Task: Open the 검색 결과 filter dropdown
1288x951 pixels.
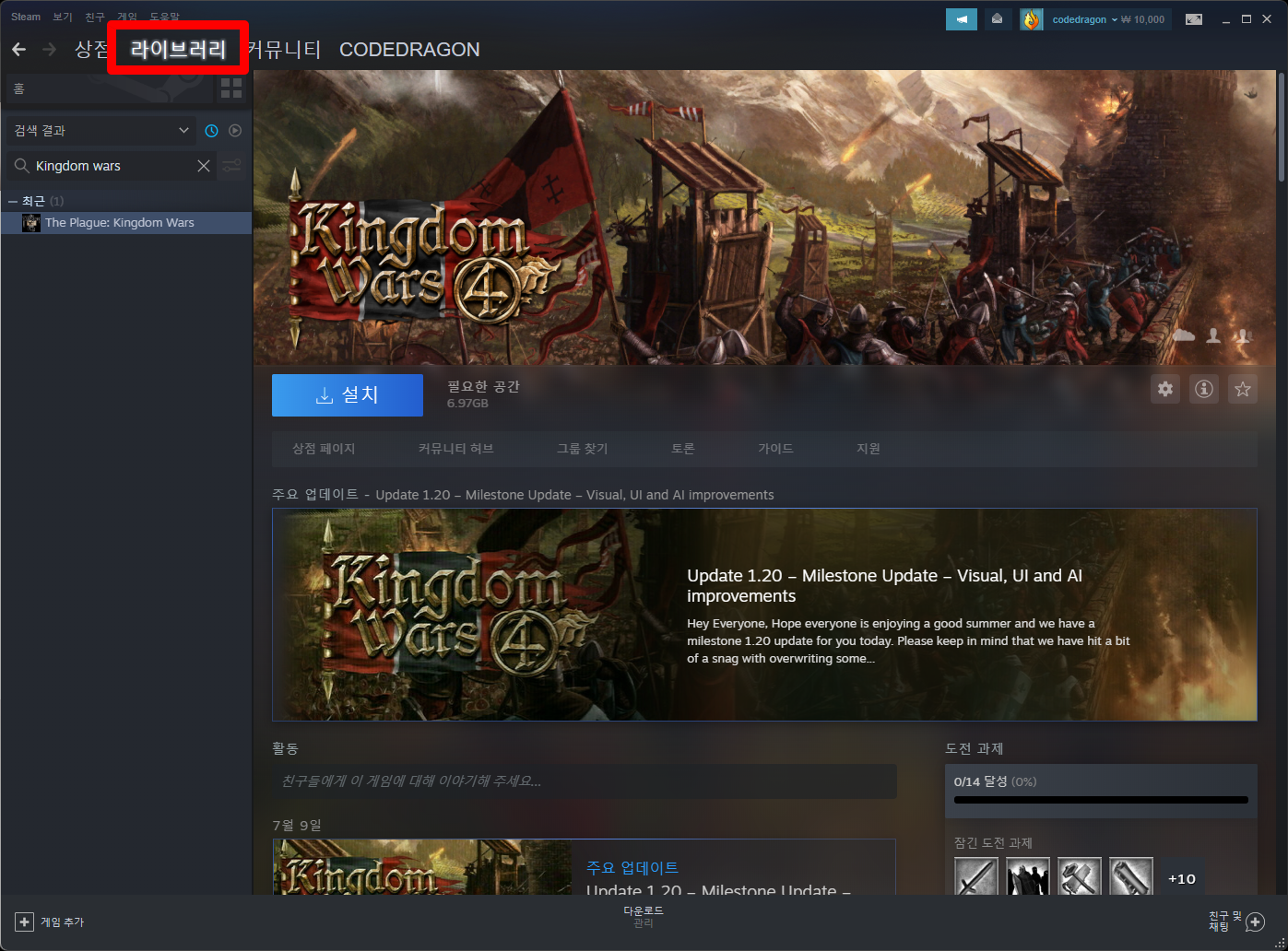Action: 100,131
